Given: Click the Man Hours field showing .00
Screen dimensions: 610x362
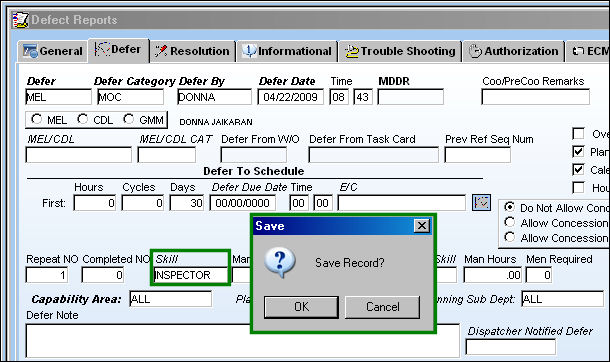Looking at the screenshot, I should tap(493, 275).
